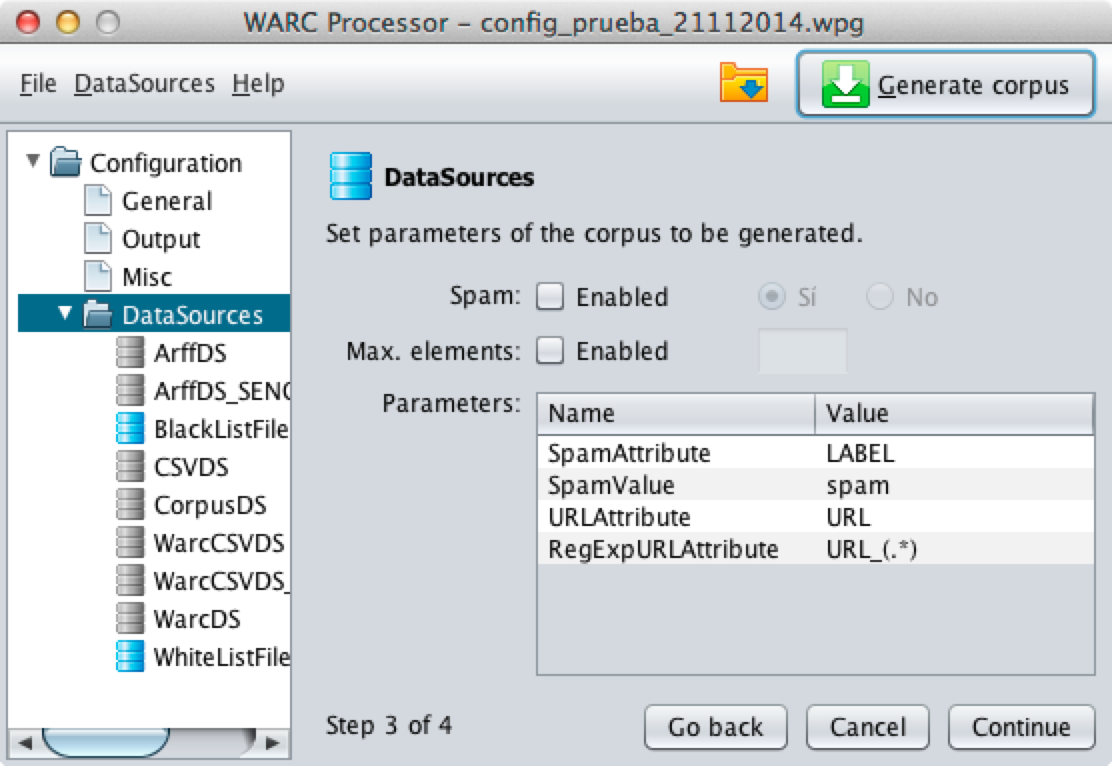Viewport: 1112px width, 766px height.
Task: Select the WarcDS data source icon
Action: coord(130,619)
